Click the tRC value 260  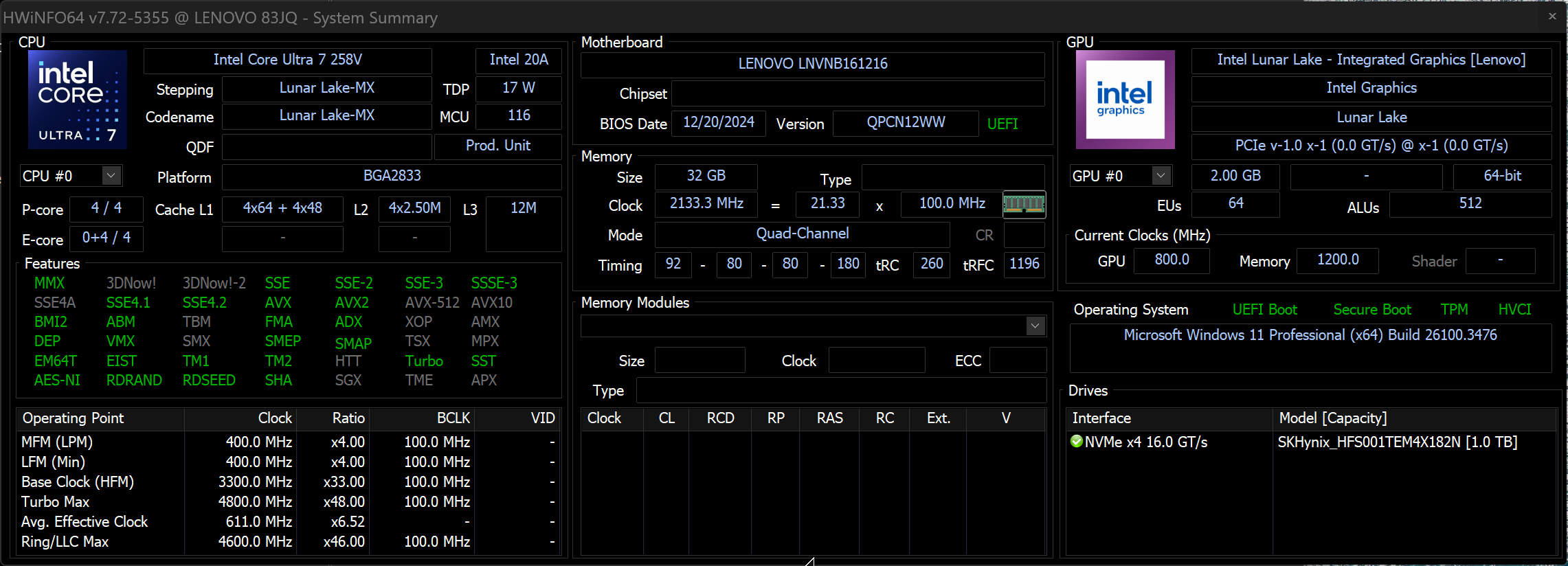coord(932,264)
